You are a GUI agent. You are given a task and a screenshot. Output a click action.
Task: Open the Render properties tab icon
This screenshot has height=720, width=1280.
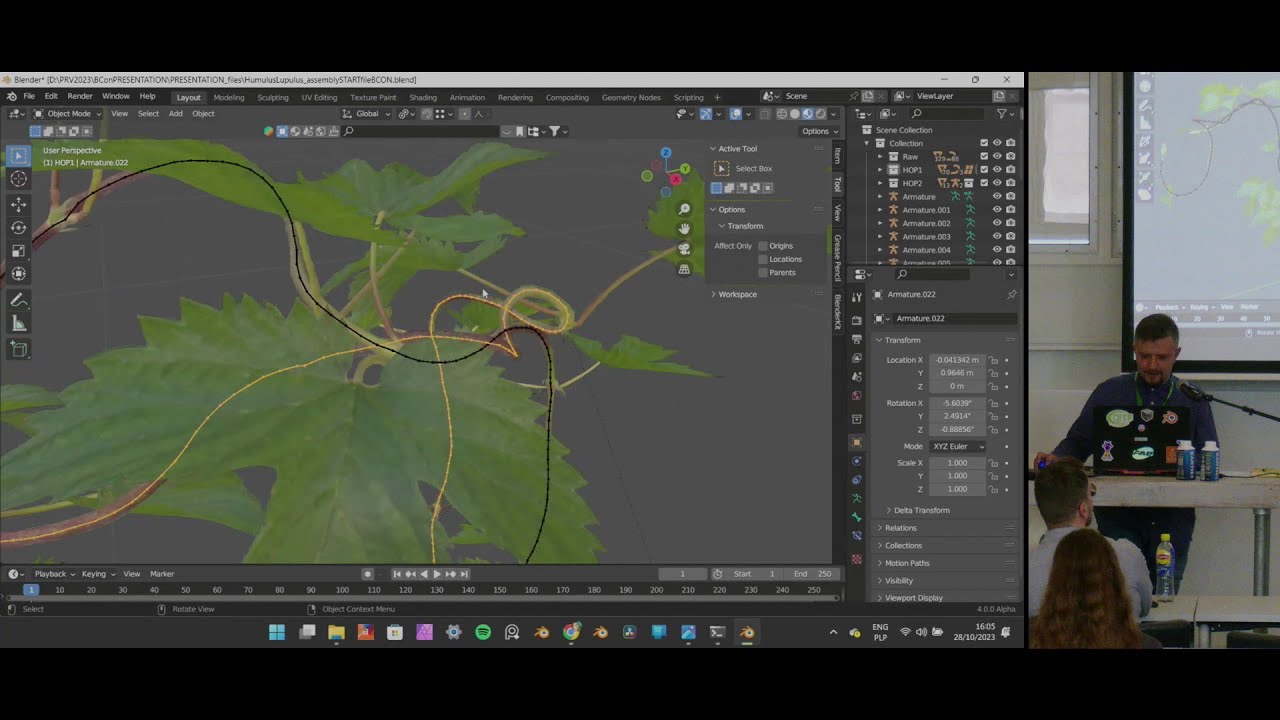856,320
